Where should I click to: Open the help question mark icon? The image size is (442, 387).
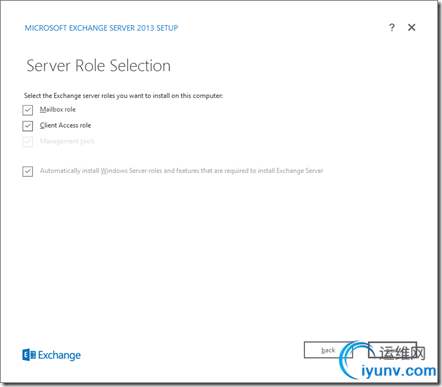pyautogui.click(x=392, y=27)
